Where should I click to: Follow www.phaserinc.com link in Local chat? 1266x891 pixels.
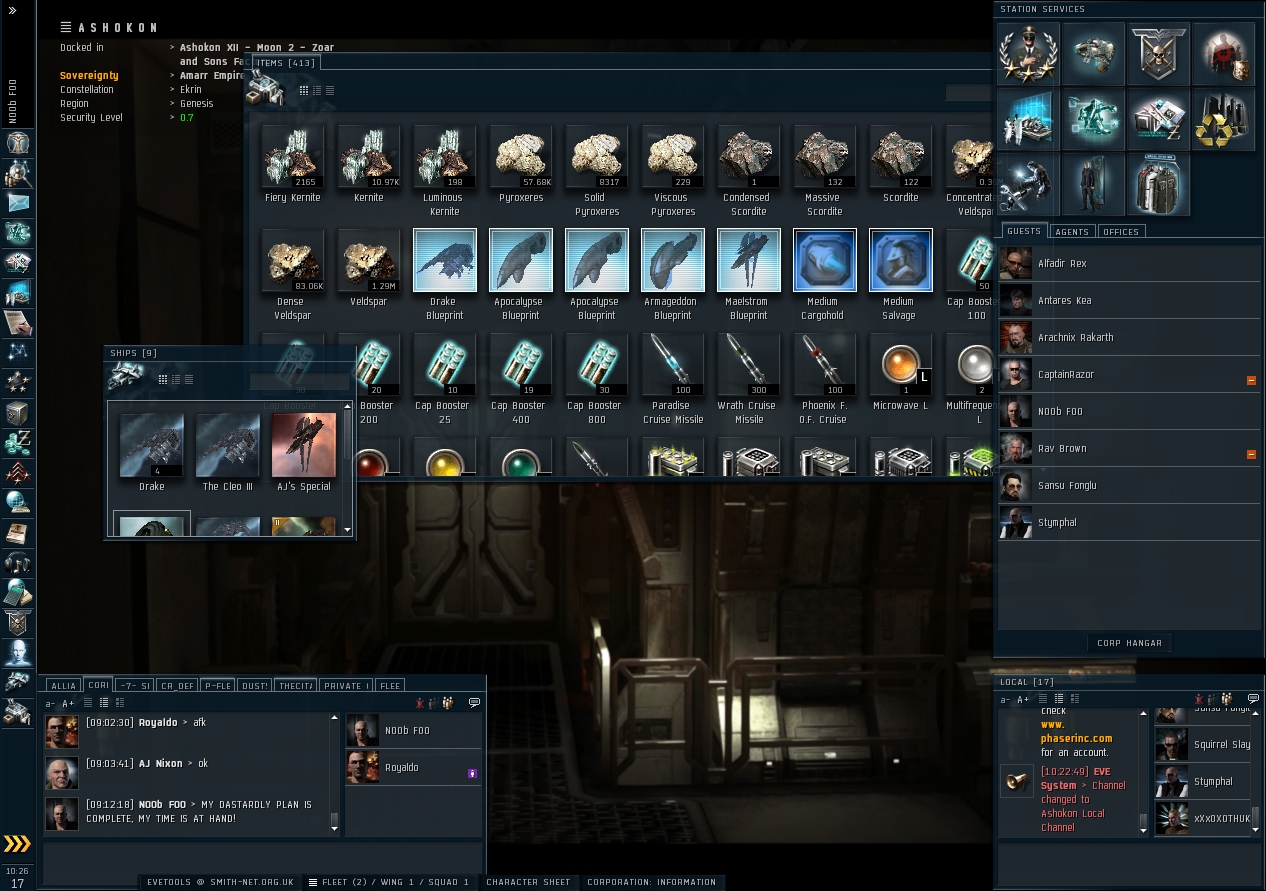pyautogui.click(x=1076, y=732)
